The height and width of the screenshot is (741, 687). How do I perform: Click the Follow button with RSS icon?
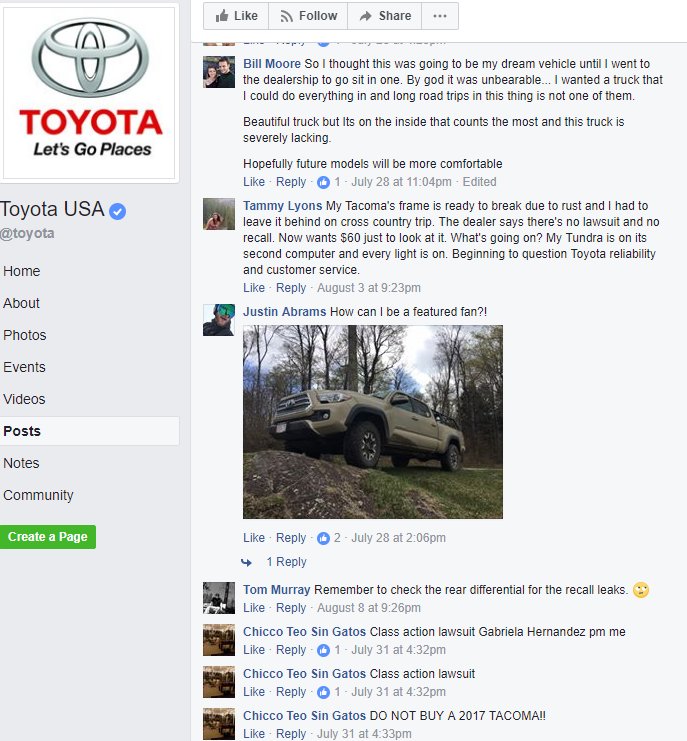point(308,16)
